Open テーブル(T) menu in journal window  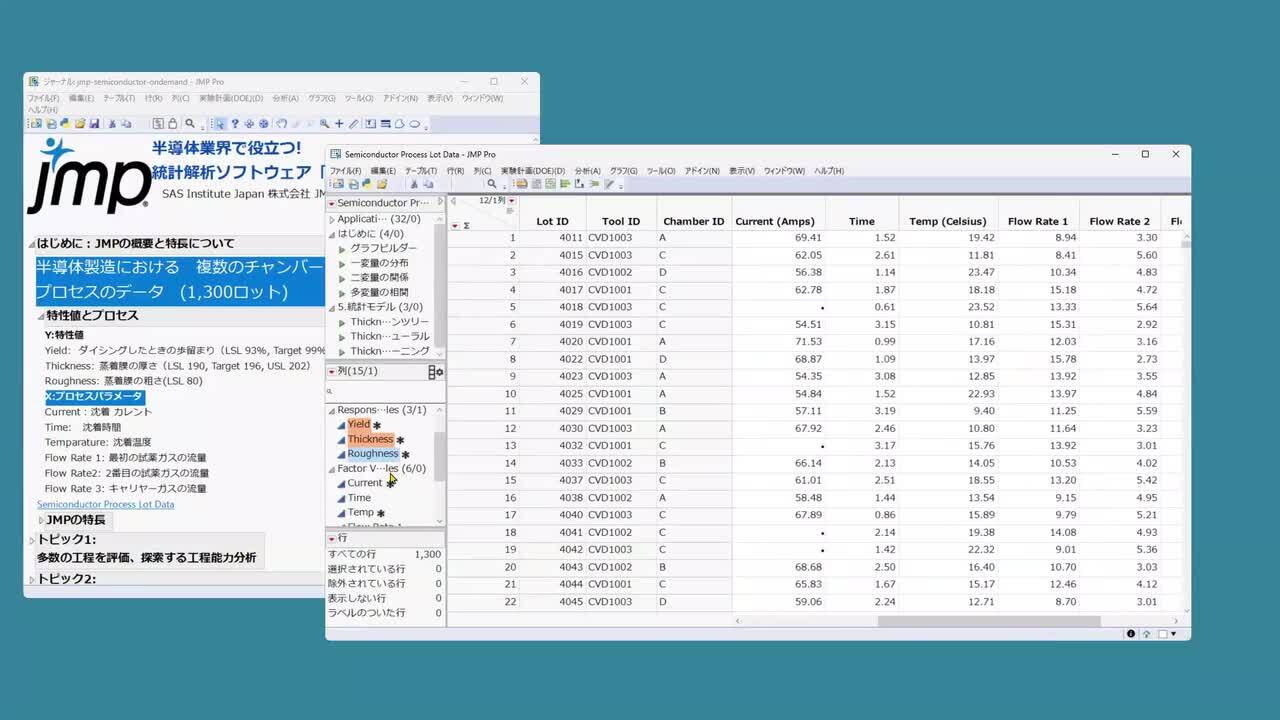tap(118, 99)
